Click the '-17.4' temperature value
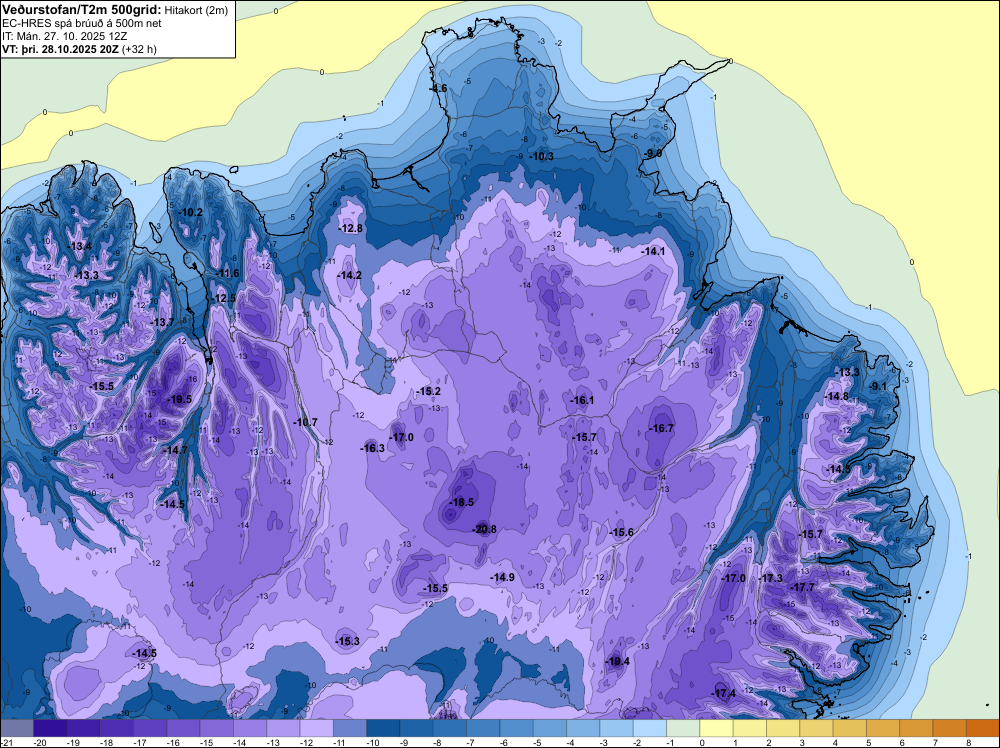Screen dimensions: 1000x748 724,693
